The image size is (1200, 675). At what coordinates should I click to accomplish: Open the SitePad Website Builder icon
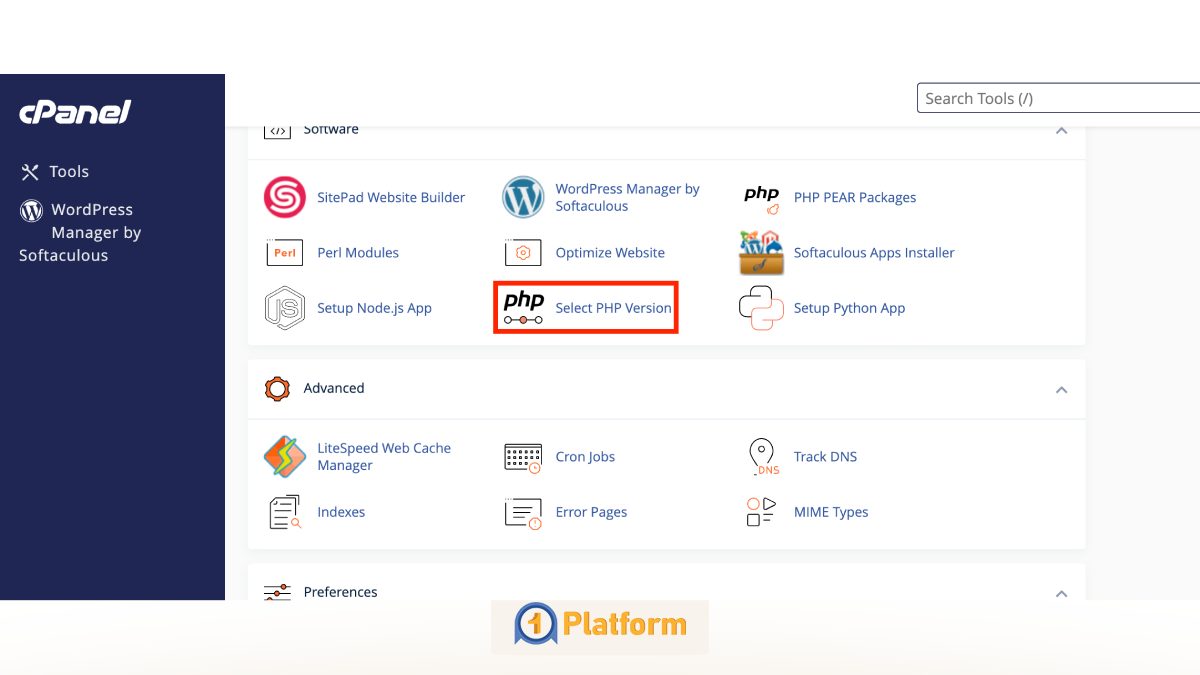tap(285, 197)
